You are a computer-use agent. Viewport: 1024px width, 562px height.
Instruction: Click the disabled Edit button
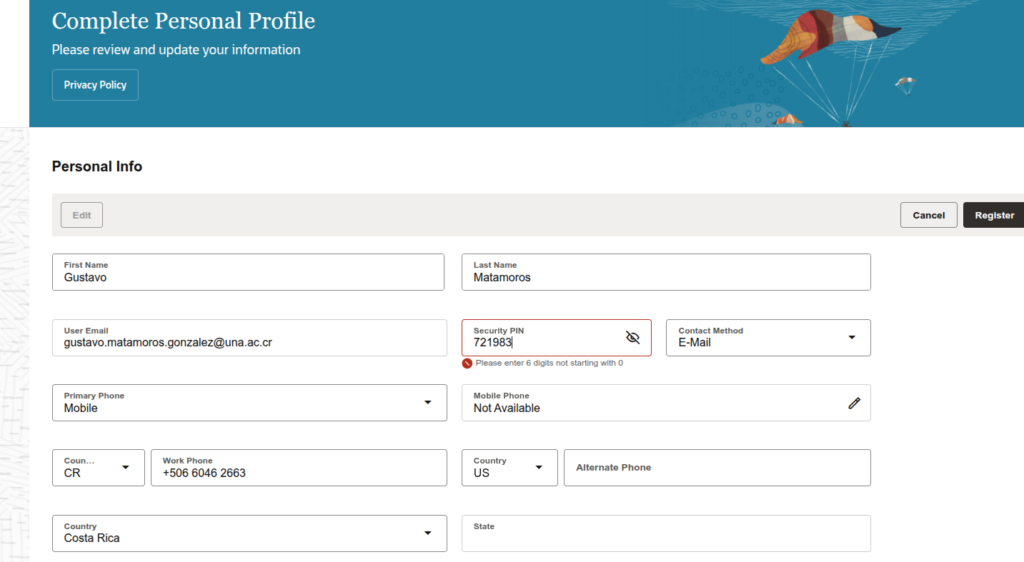click(82, 215)
